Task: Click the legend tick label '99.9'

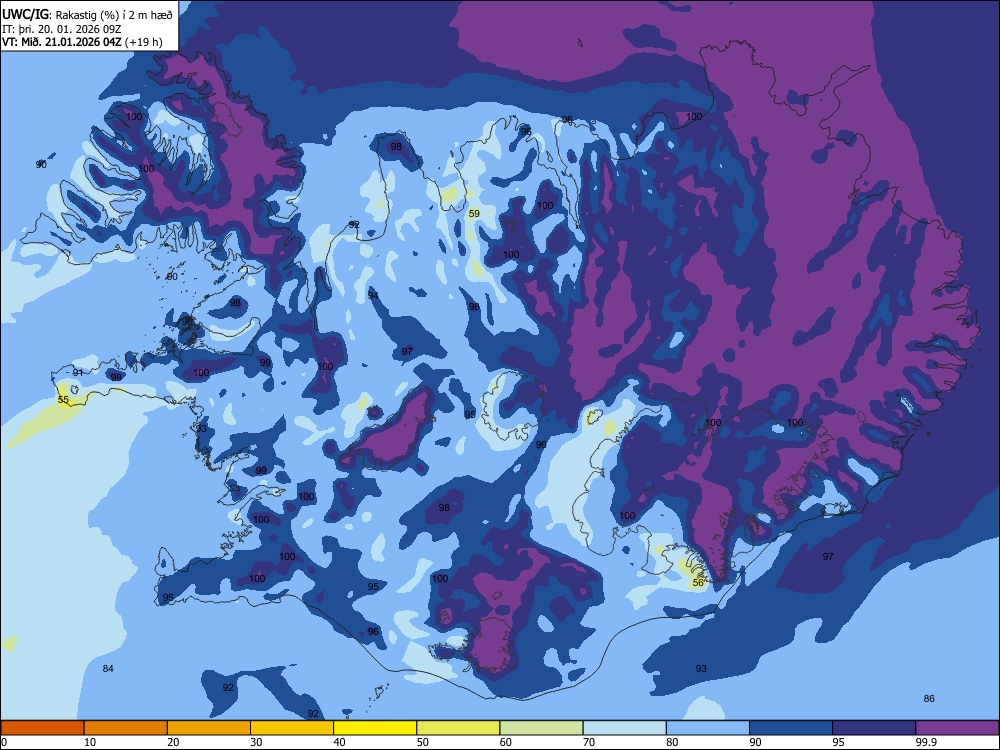Action: pos(925,742)
